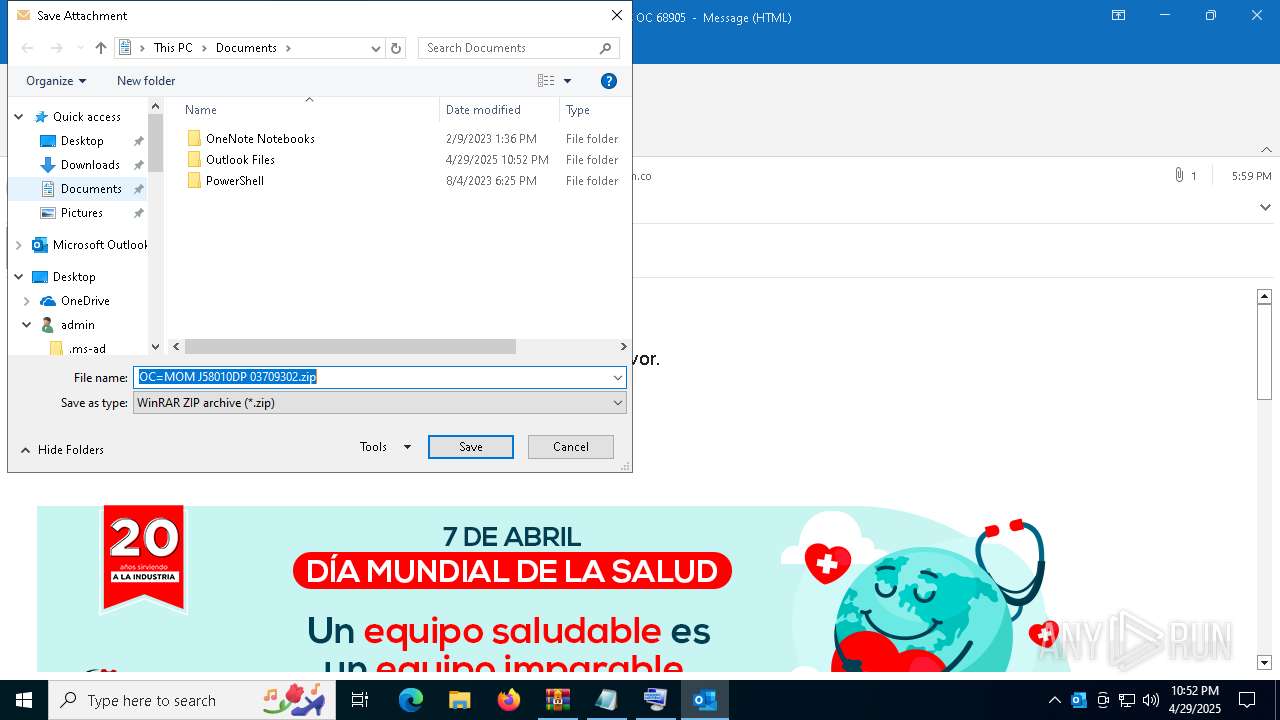This screenshot has height=720, width=1280.
Task: Open recent locations dropdown
Action: 80,48
